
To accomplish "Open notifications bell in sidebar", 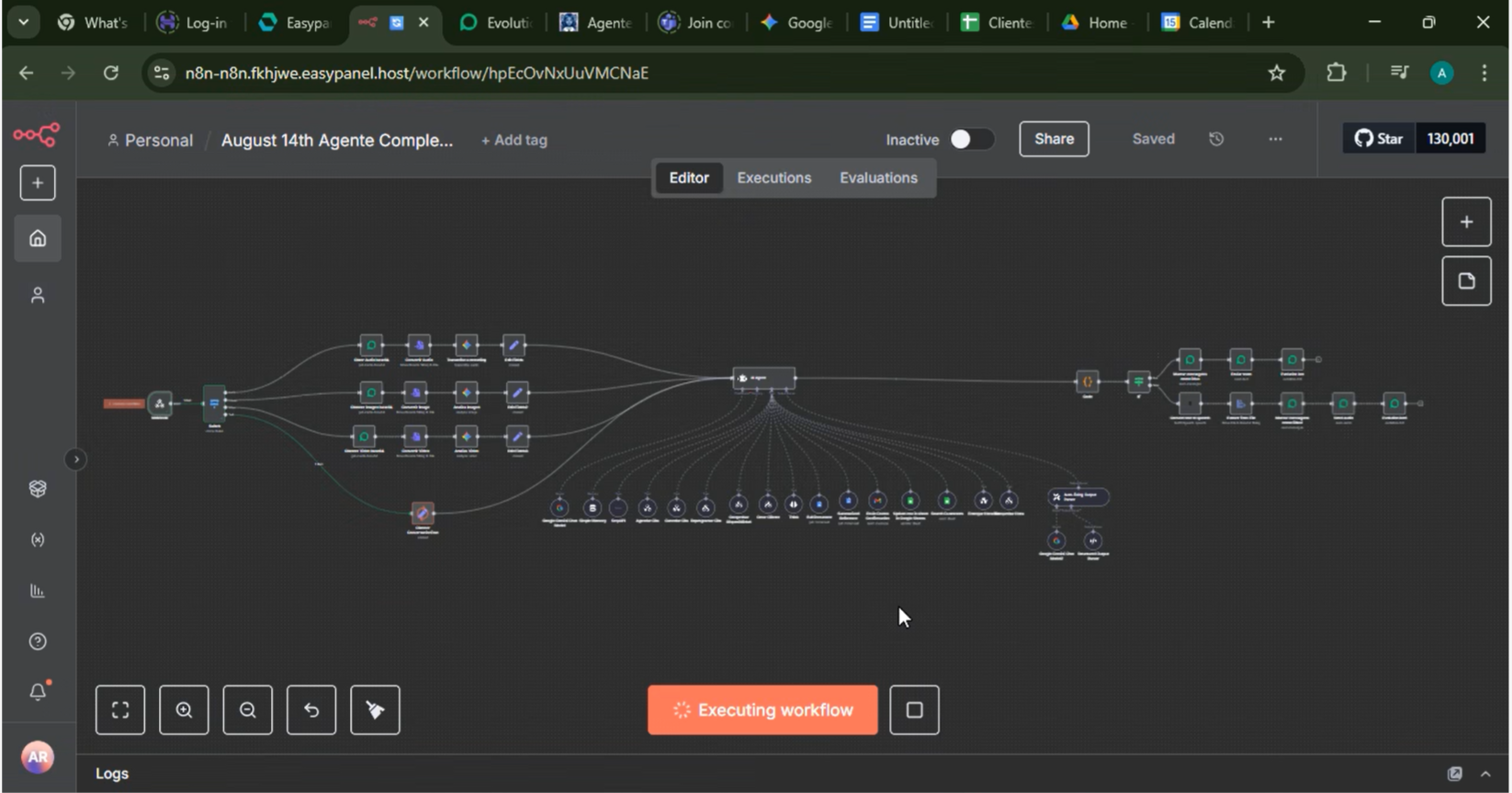I will (x=38, y=691).
